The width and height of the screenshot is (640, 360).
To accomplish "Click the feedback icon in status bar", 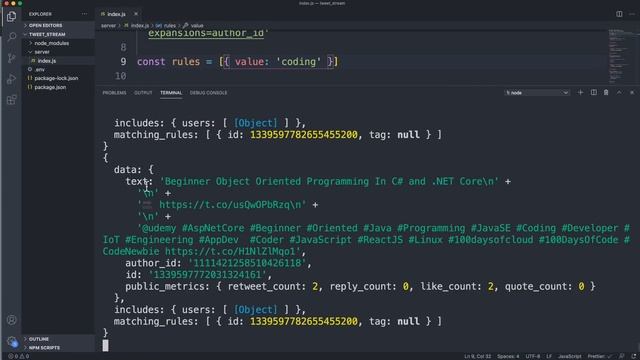I will tap(621, 356).
